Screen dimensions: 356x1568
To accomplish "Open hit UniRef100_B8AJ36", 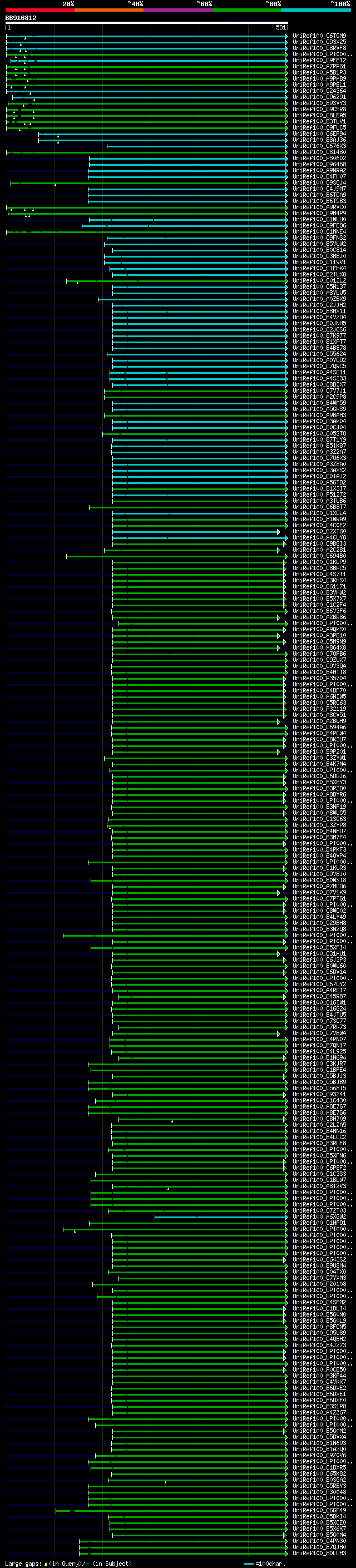I will [319, 140].
